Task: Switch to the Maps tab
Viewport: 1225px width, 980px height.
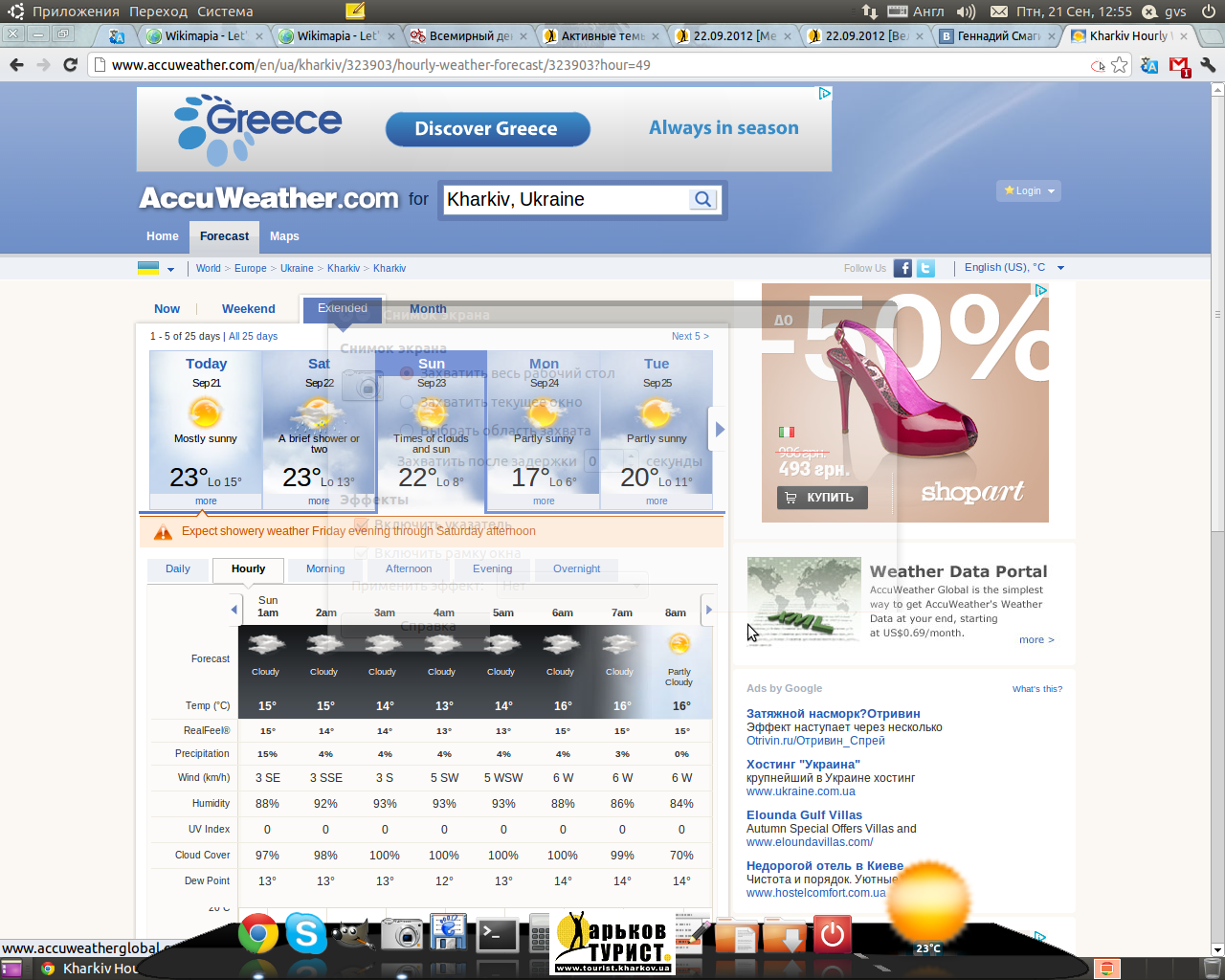Action: coord(284,236)
